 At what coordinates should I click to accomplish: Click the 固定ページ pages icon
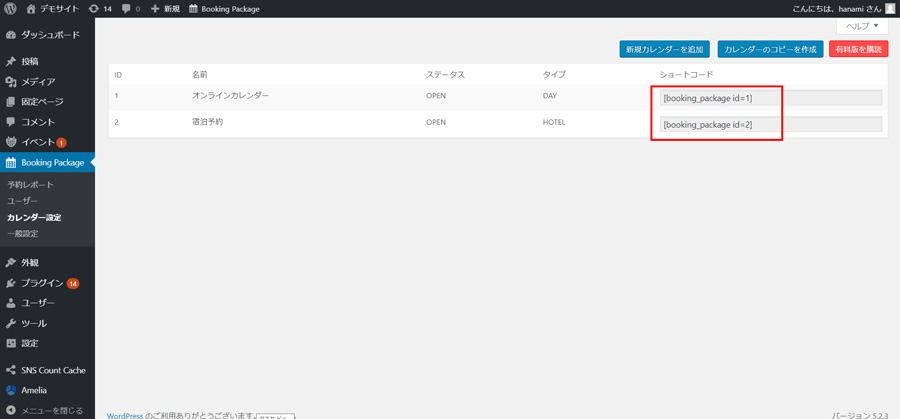(x=10, y=102)
